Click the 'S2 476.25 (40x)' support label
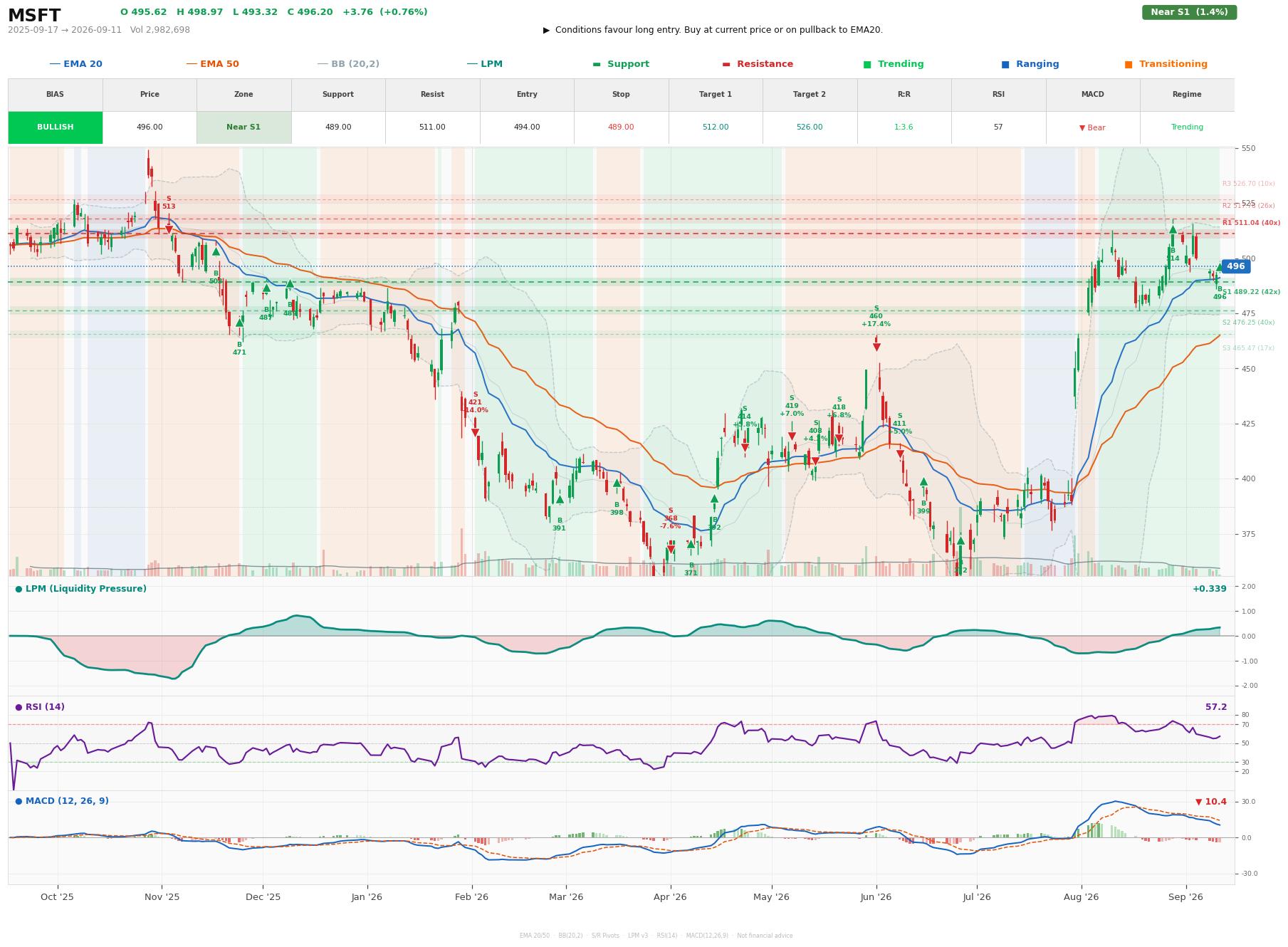This screenshot has width=1288, height=947. [1248, 323]
